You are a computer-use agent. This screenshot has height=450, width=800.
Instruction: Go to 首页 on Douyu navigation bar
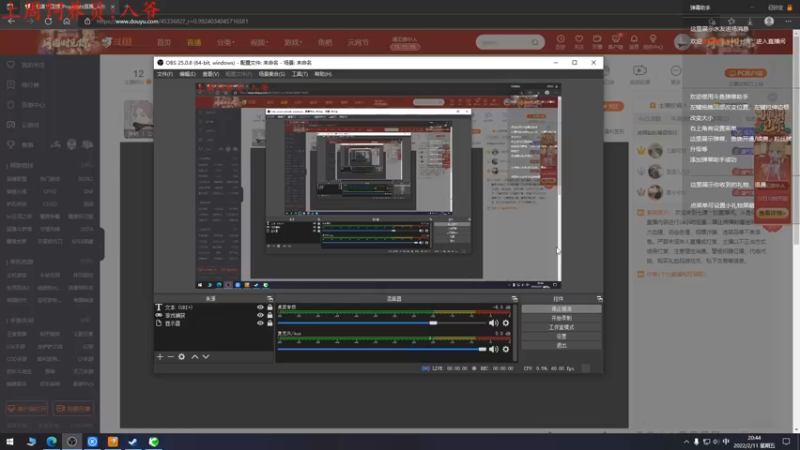click(164, 42)
